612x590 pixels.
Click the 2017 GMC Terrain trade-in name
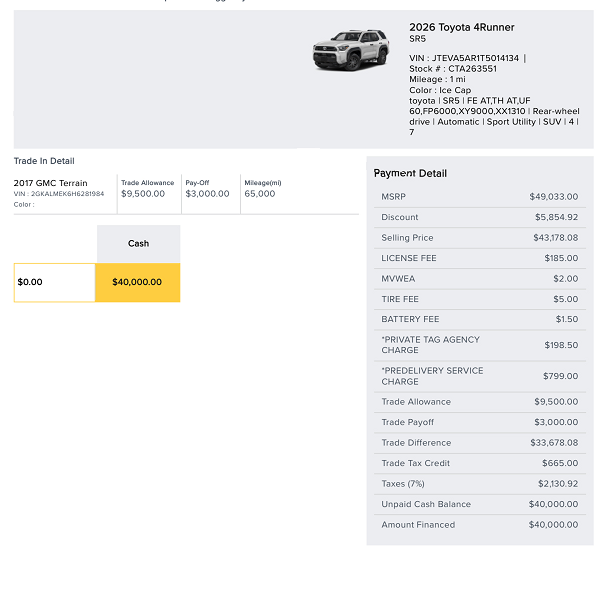click(x=50, y=183)
